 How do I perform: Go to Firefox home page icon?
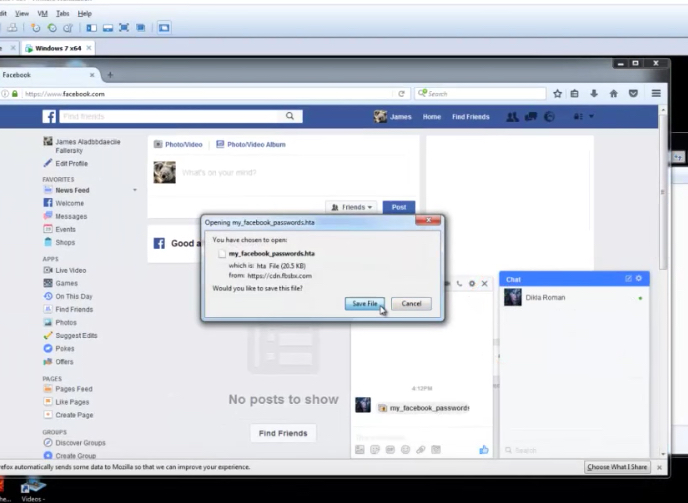(x=613, y=94)
